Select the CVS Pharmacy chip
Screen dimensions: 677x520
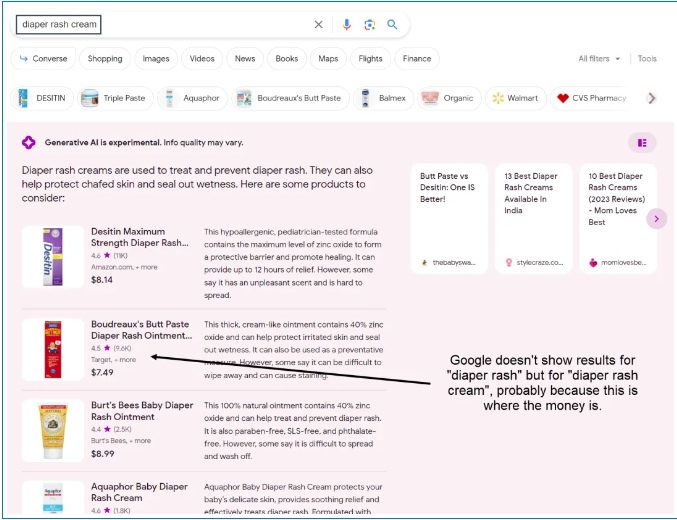pyautogui.click(x=592, y=98)
